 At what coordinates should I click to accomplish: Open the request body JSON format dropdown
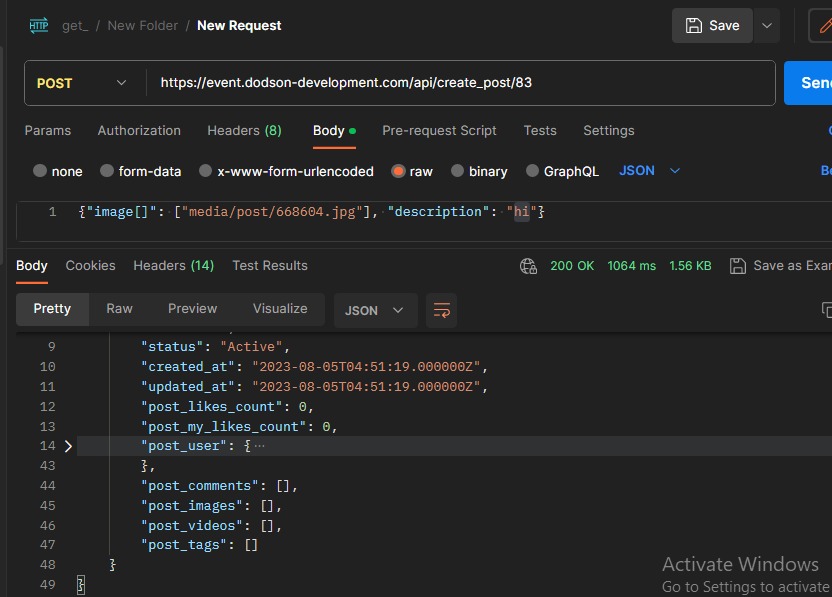(650, 171)
